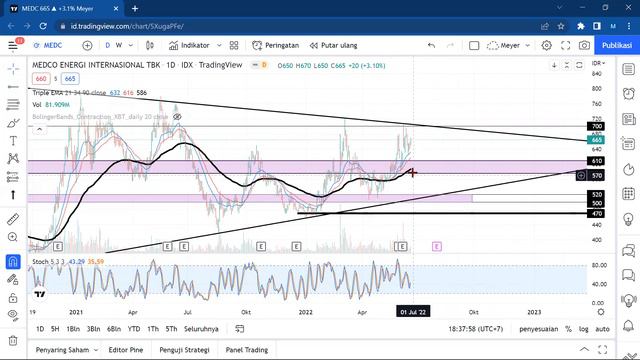Open the patterns tool group

[13, 158]
